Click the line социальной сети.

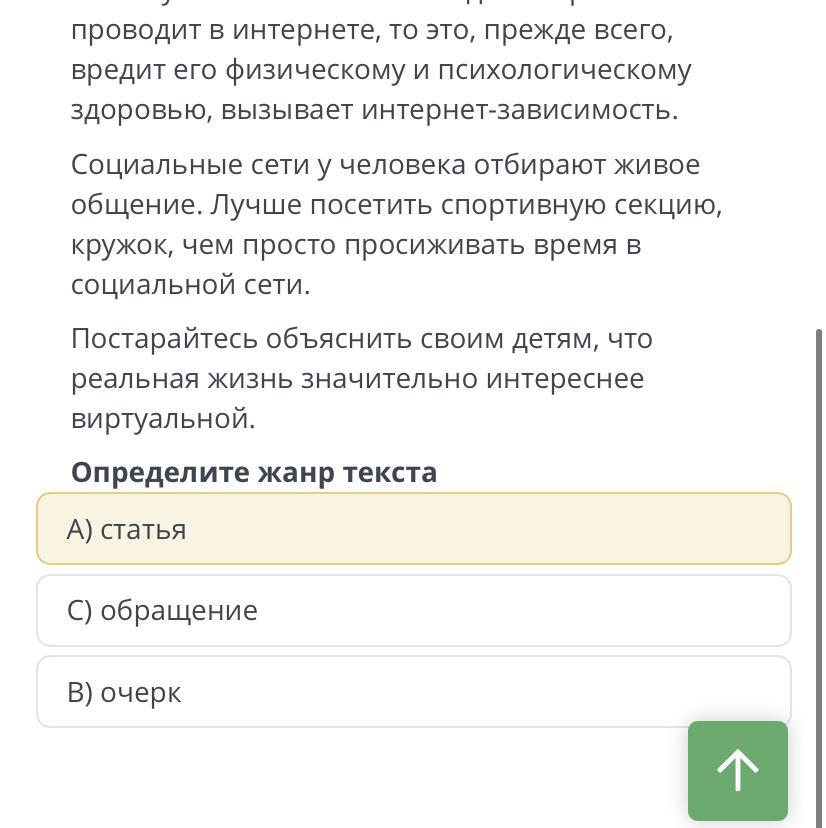(x=191, y=285)
